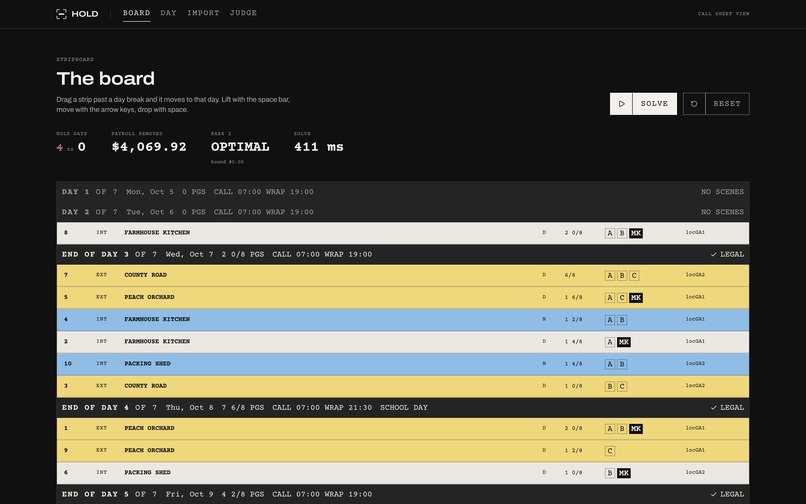The image size is (806, 504).
Task: Click page count 1 6/8 on scene 5
Action: tap(573, 297)
